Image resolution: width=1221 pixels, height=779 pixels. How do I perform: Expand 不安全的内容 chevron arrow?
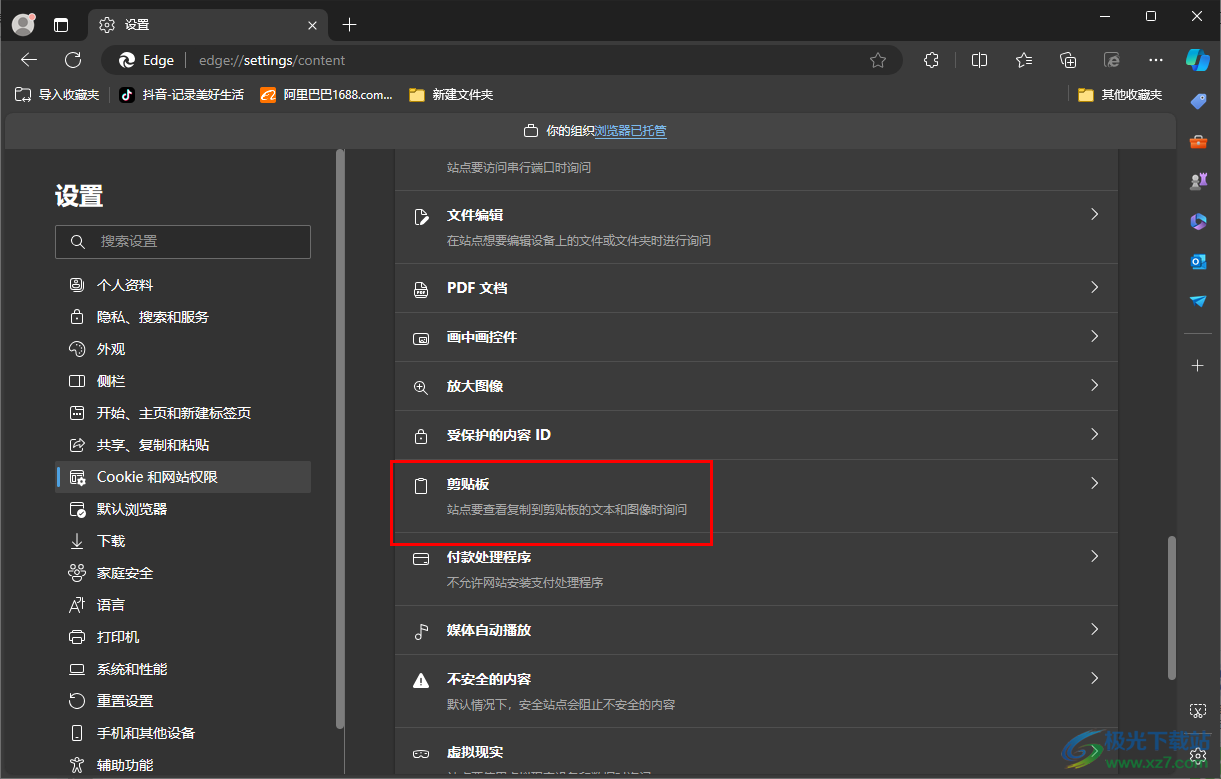point(1094,678)
